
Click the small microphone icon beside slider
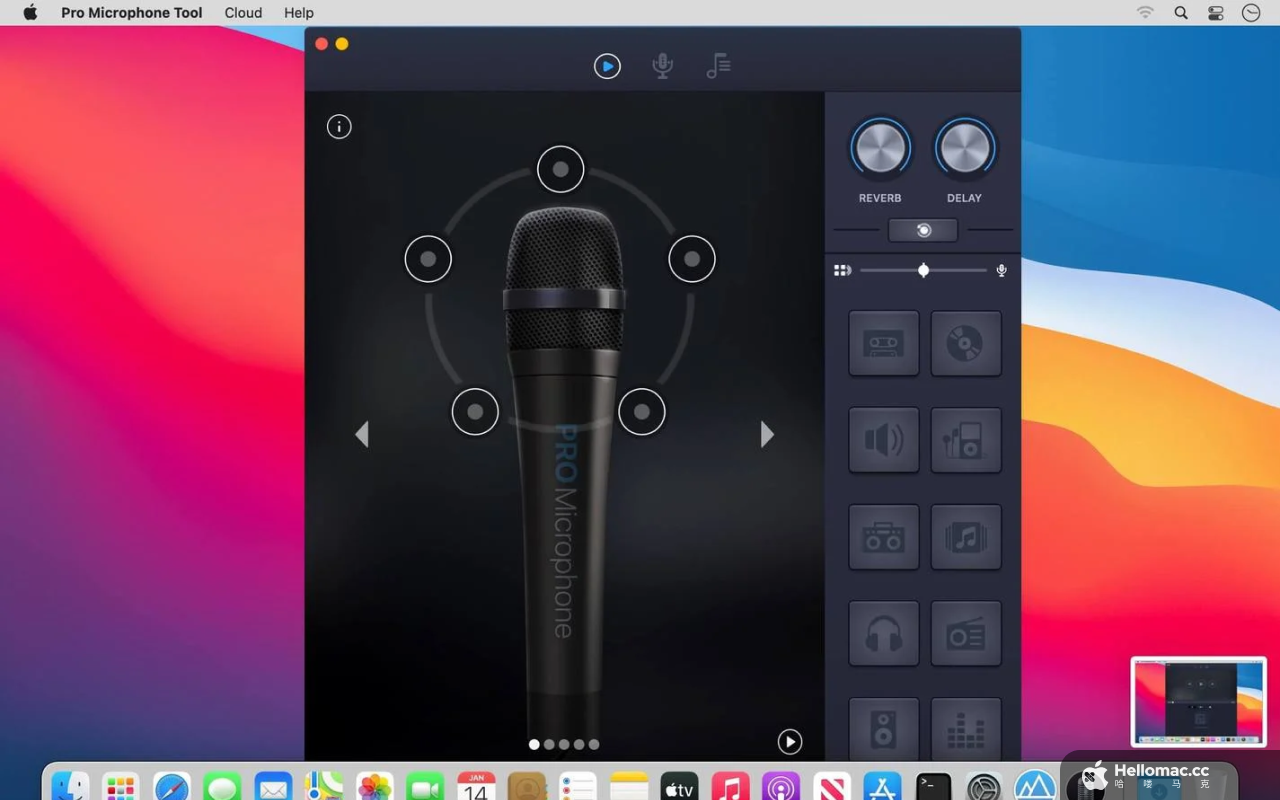point(1001,270)
